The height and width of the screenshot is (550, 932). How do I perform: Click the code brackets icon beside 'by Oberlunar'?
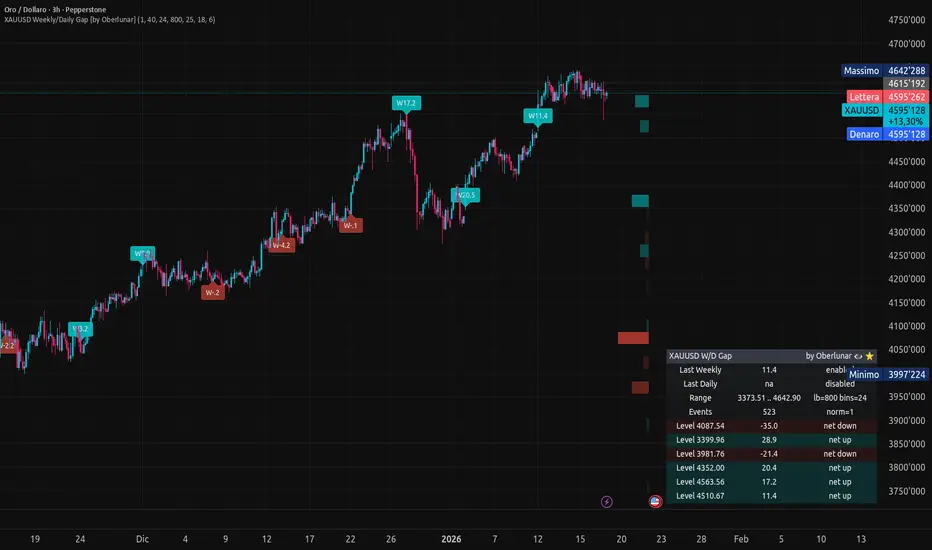coord(858,356)
